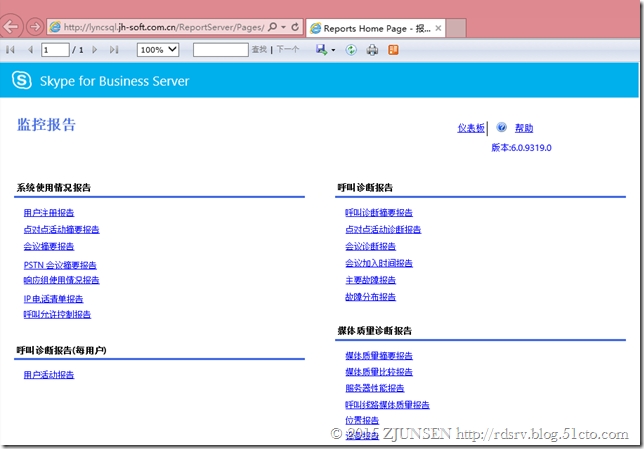The height and width of the screenshot is (449, 644).
Task: Open the 仪表板 dashboard link
Action: 471,128
